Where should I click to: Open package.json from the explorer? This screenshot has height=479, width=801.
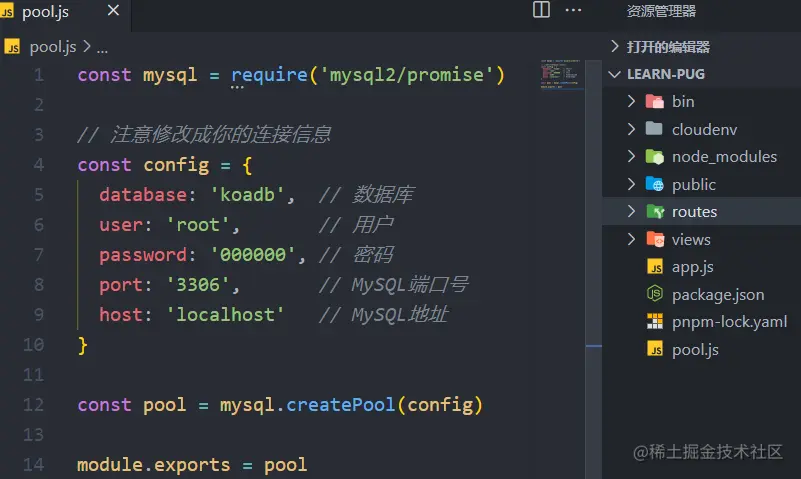718,295
